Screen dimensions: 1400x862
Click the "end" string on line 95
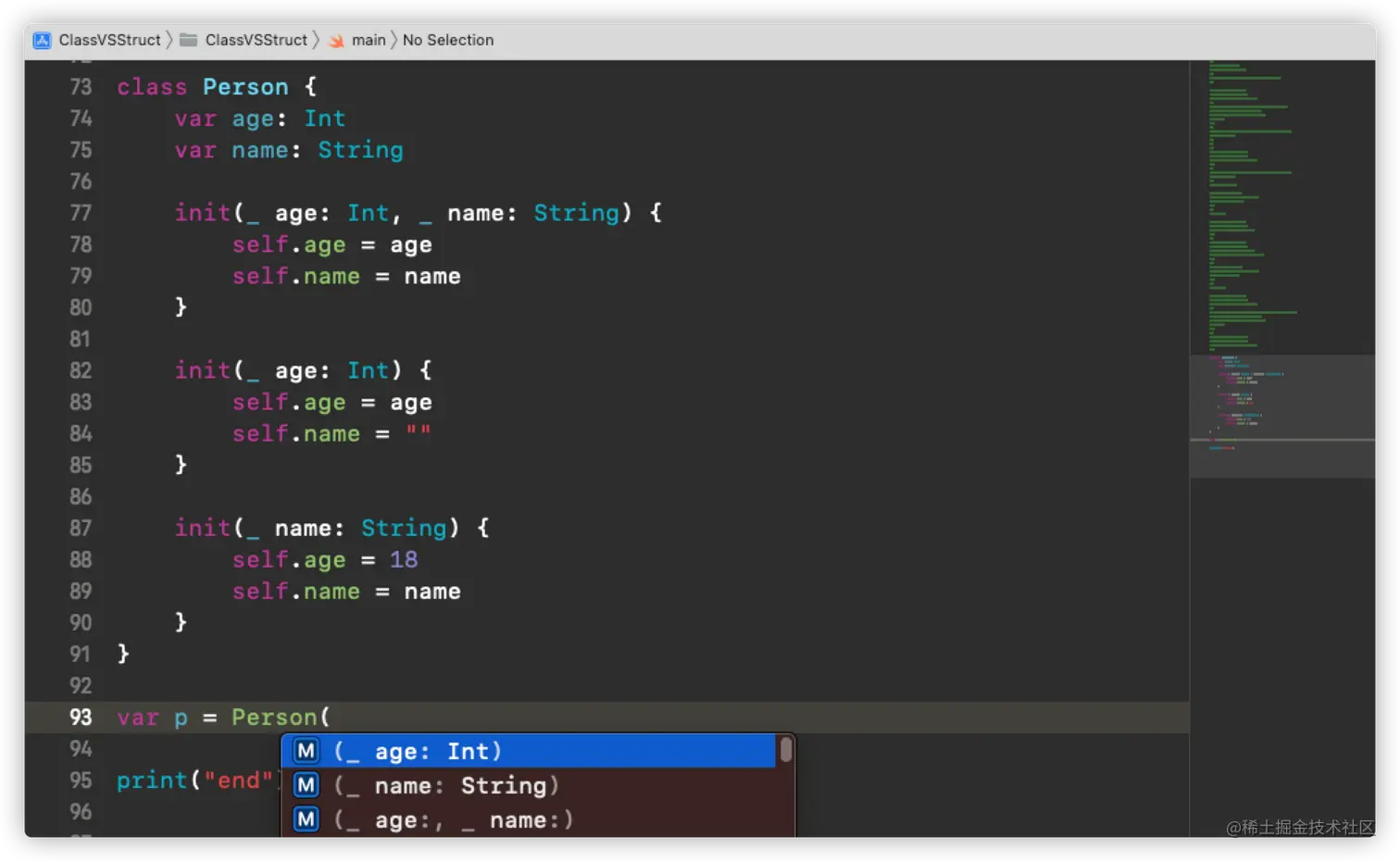click(x=238, y=781)
